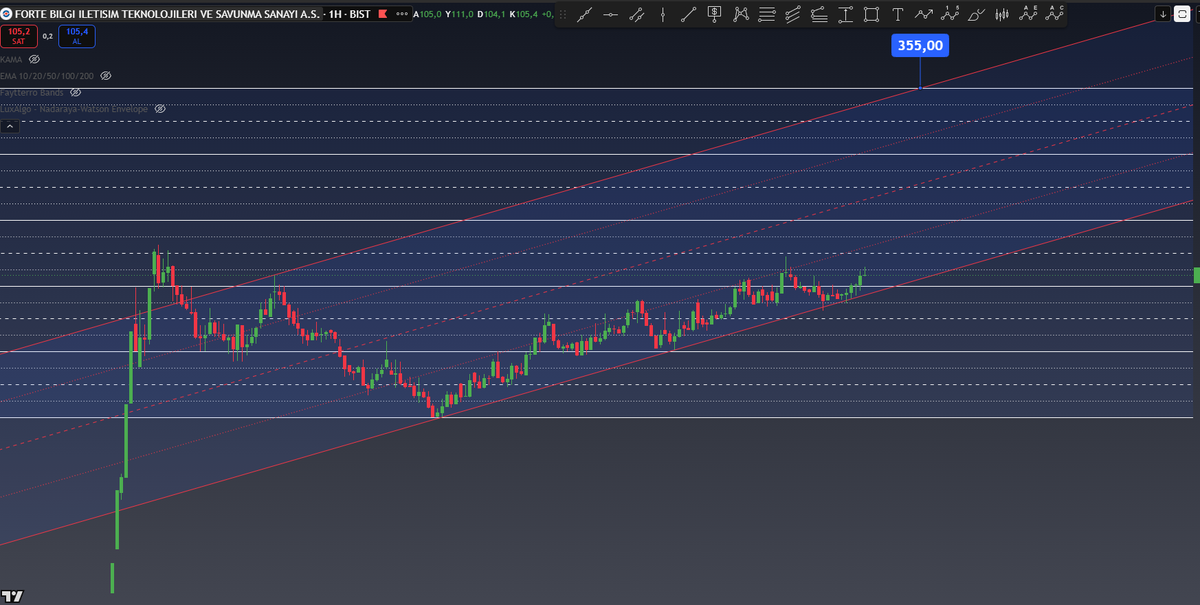This screenshot has width=1200, height=605.
Task: Click the FORTE BILGI ILETISIM symbol title
Action: coord(168,14)
